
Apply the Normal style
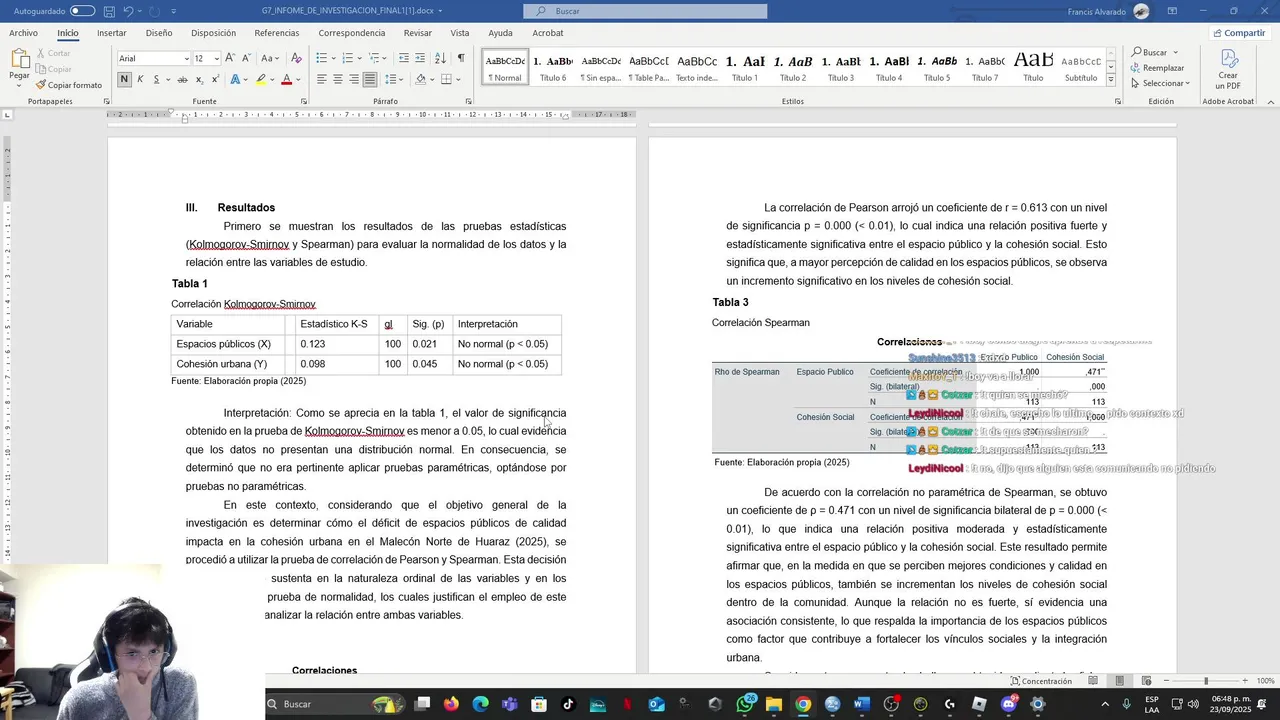(x=505, y=67)
